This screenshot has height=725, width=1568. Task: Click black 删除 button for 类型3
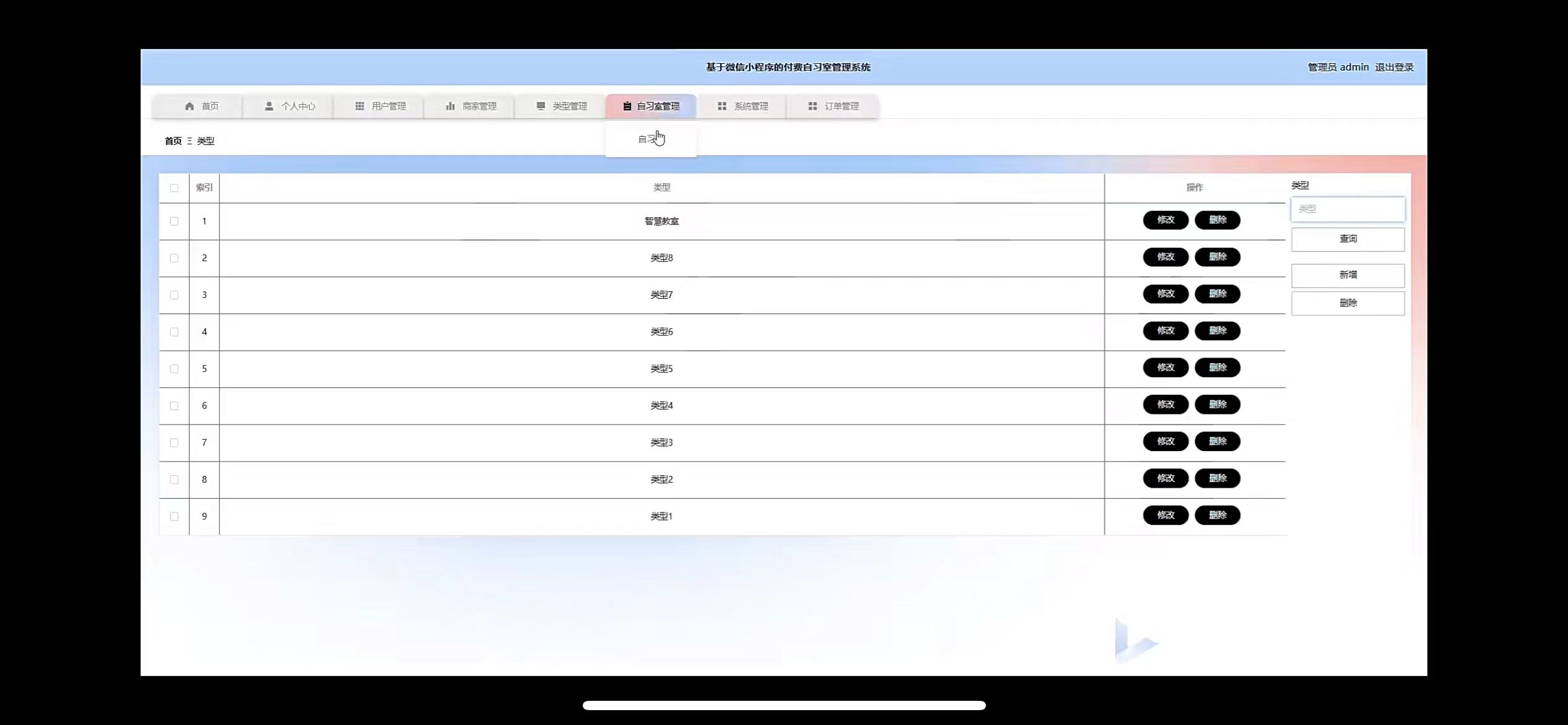click(1217, 441)
